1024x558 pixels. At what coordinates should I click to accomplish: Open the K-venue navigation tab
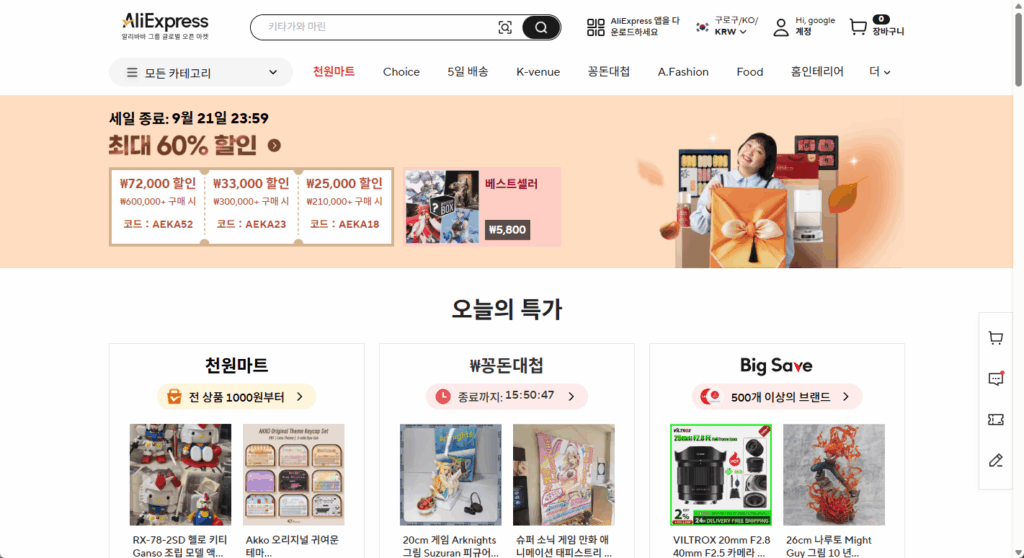click(538, 72)
